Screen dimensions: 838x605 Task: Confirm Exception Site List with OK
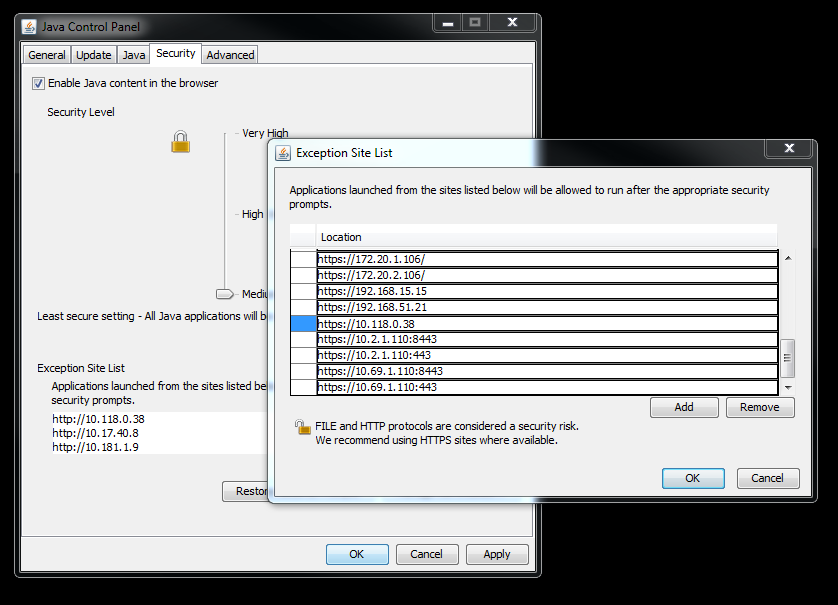[x=693, y=478]
